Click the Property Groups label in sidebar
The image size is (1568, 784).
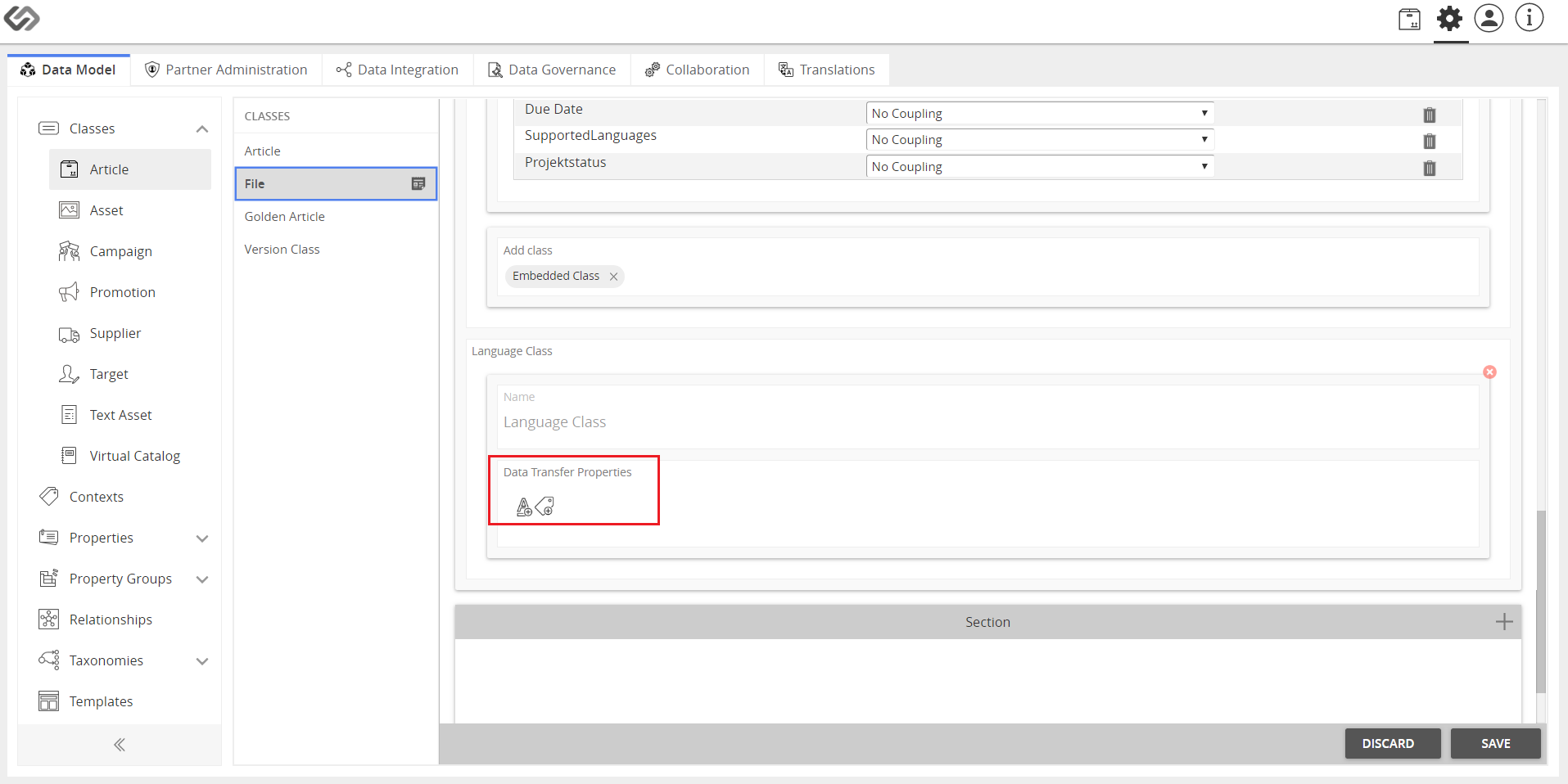[120, 579]
